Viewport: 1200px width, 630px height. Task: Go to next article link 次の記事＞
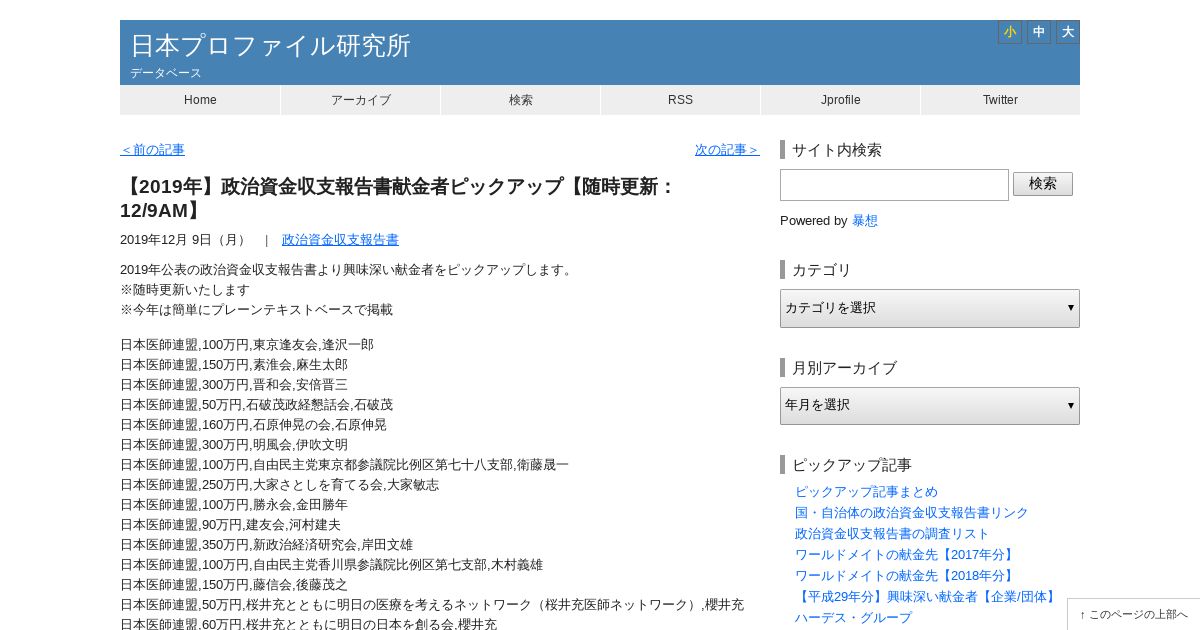click(x=727, y=150)
